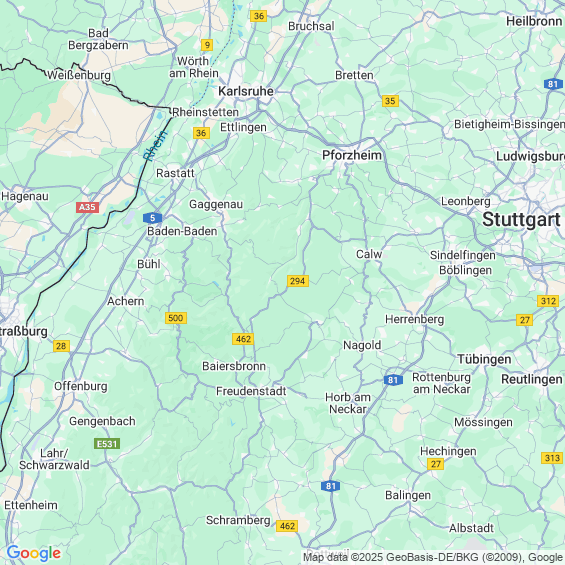This screenshot has width=565, height=565.
Task: Click the yellow 313 road marker
Action: 552,458
